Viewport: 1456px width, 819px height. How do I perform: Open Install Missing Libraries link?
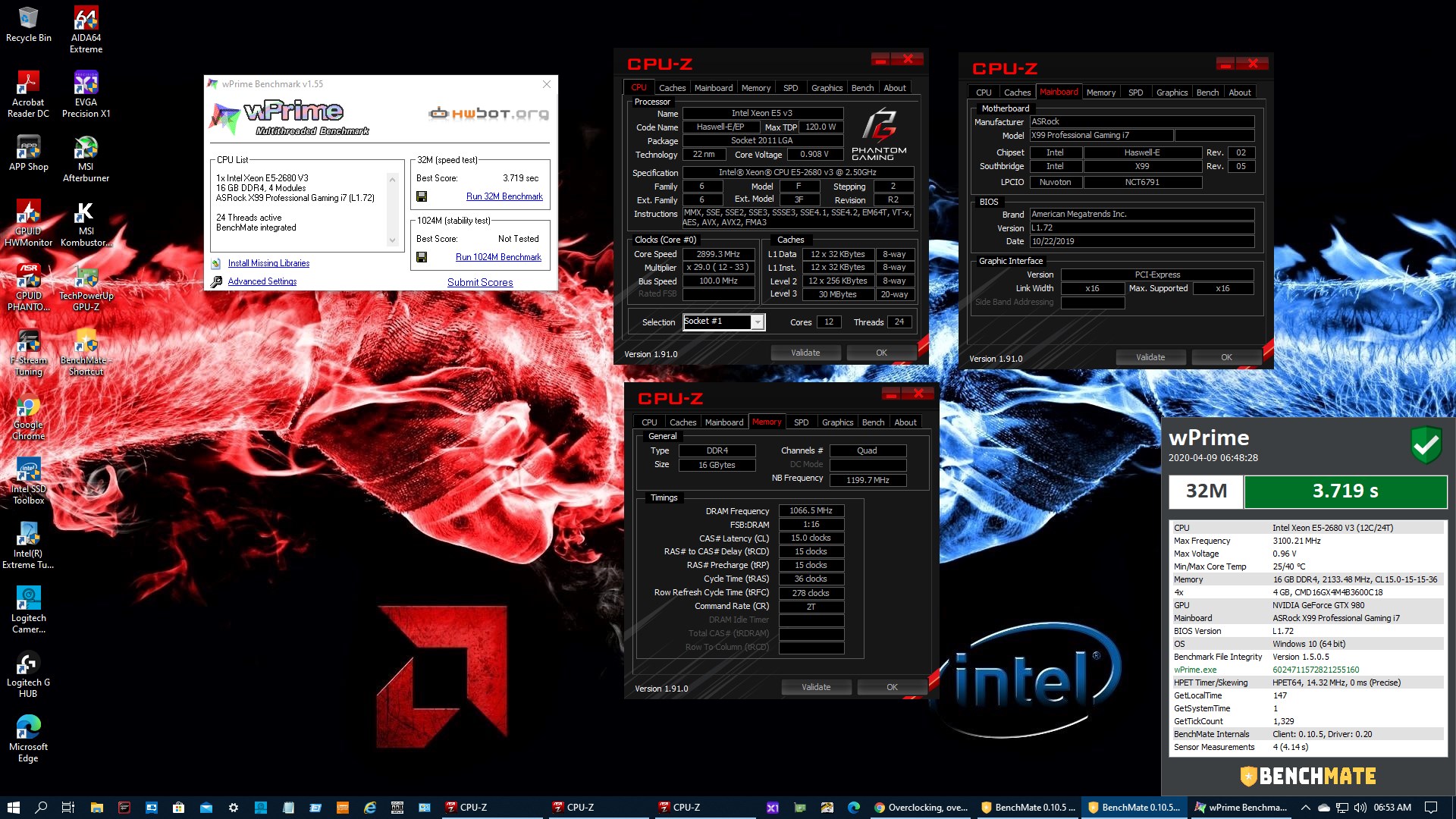pos(268,263)
